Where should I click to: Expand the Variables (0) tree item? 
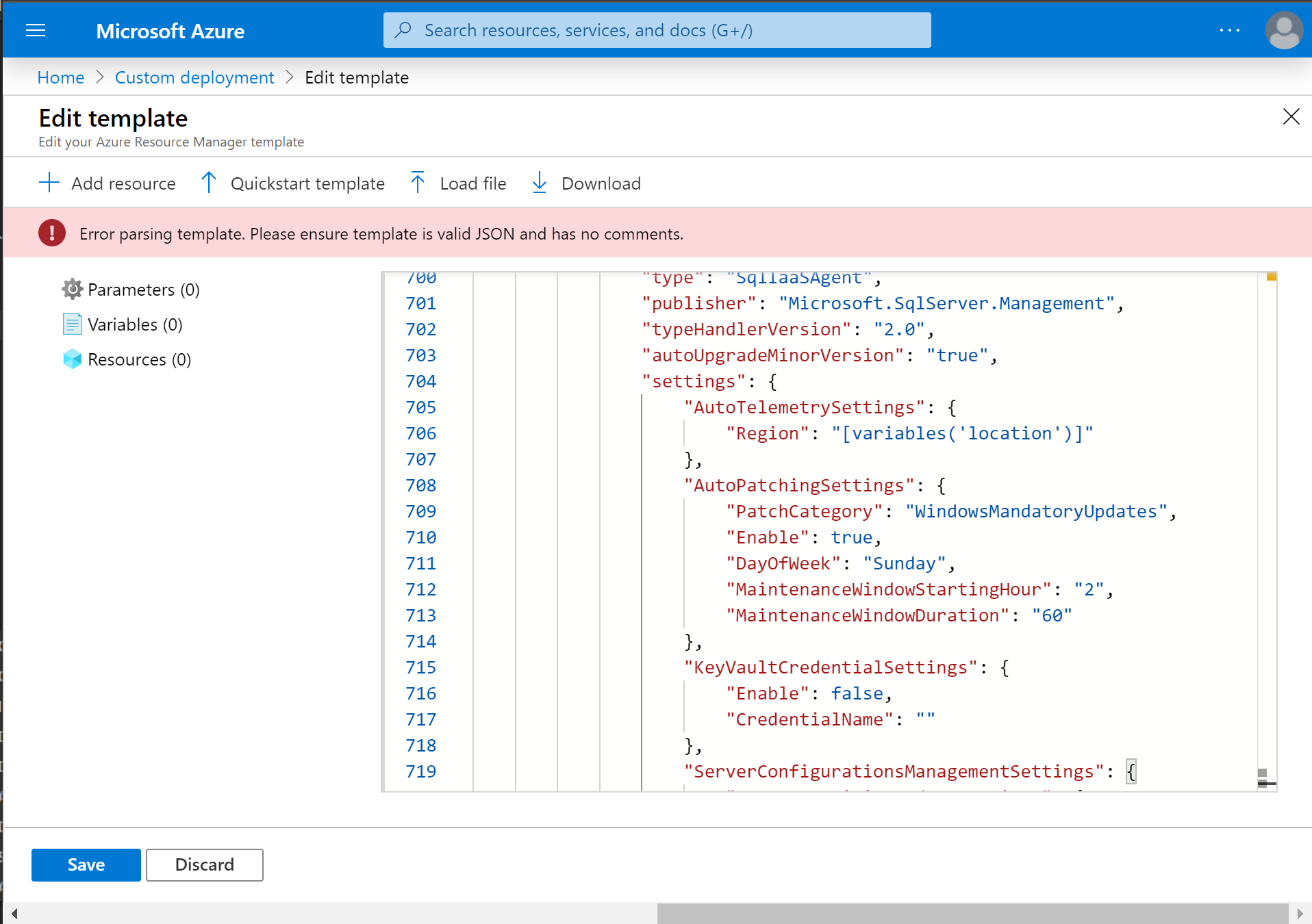(134, 324)
